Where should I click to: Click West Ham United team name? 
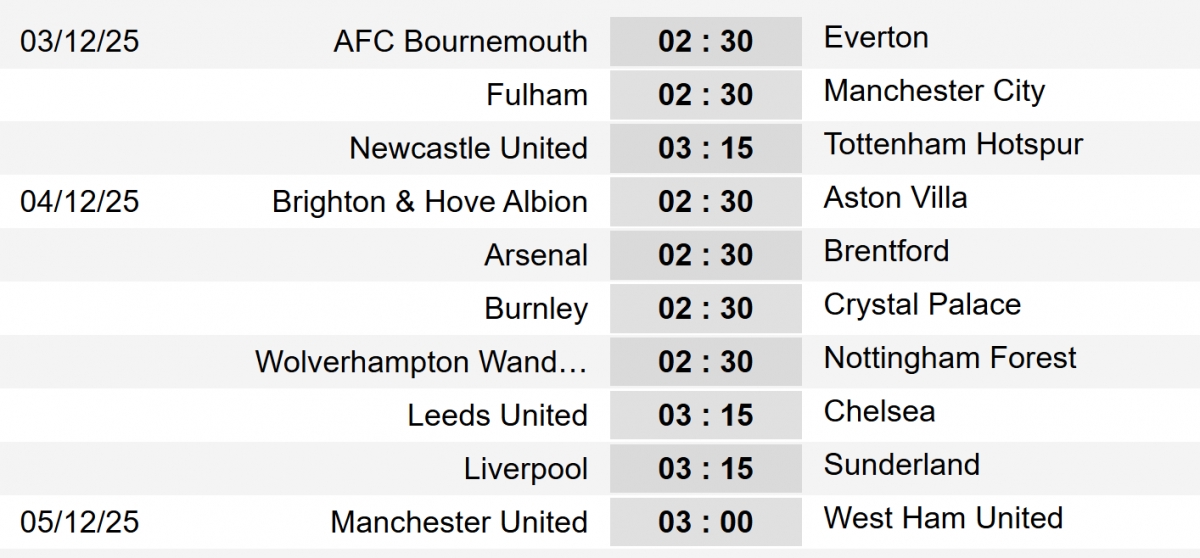click(943, 518)
